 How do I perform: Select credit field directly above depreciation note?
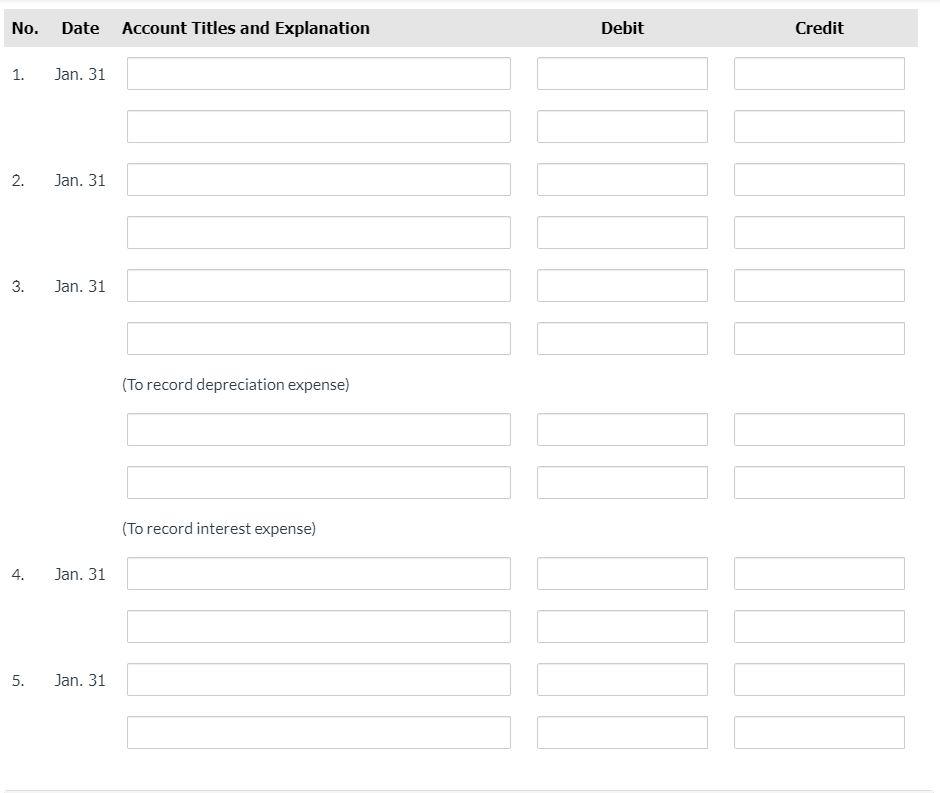pyautogui.click(x=819, y=339)
